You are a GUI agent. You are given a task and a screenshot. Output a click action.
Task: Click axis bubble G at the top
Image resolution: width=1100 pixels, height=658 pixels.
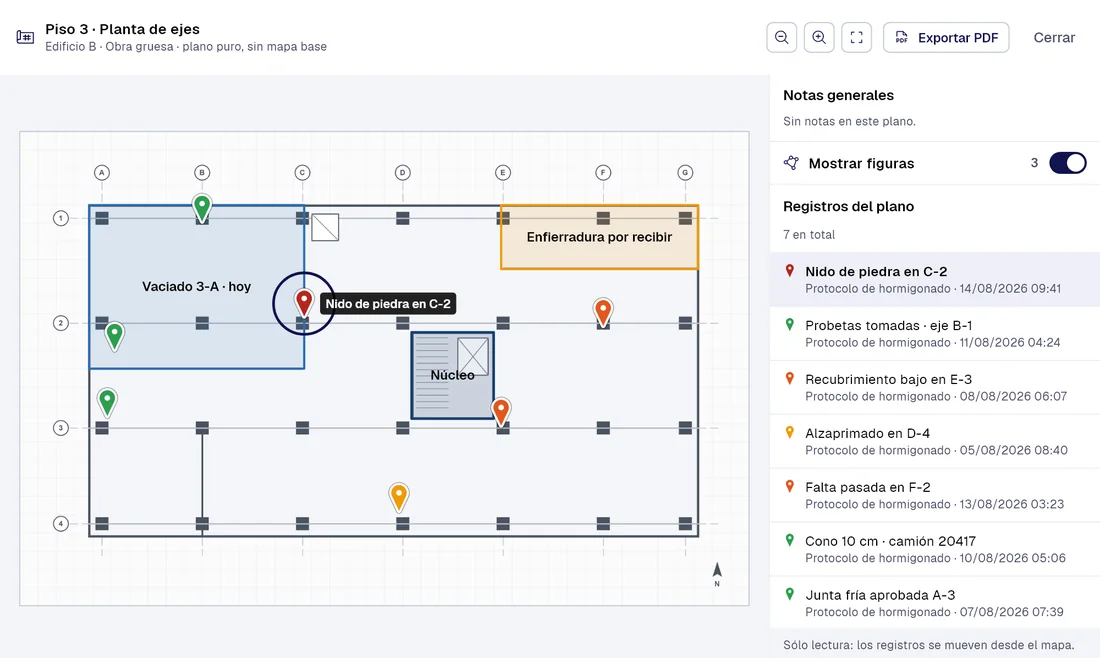tap(685, 173)
